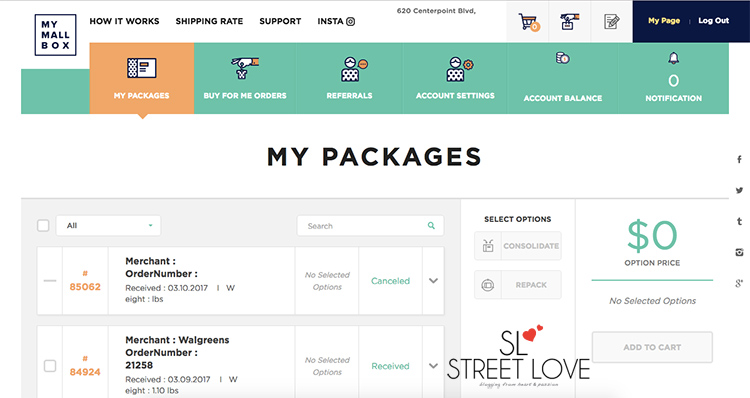Click the My Mall Box logo
This screenshot has height=398, width=750.
[55, 35]
